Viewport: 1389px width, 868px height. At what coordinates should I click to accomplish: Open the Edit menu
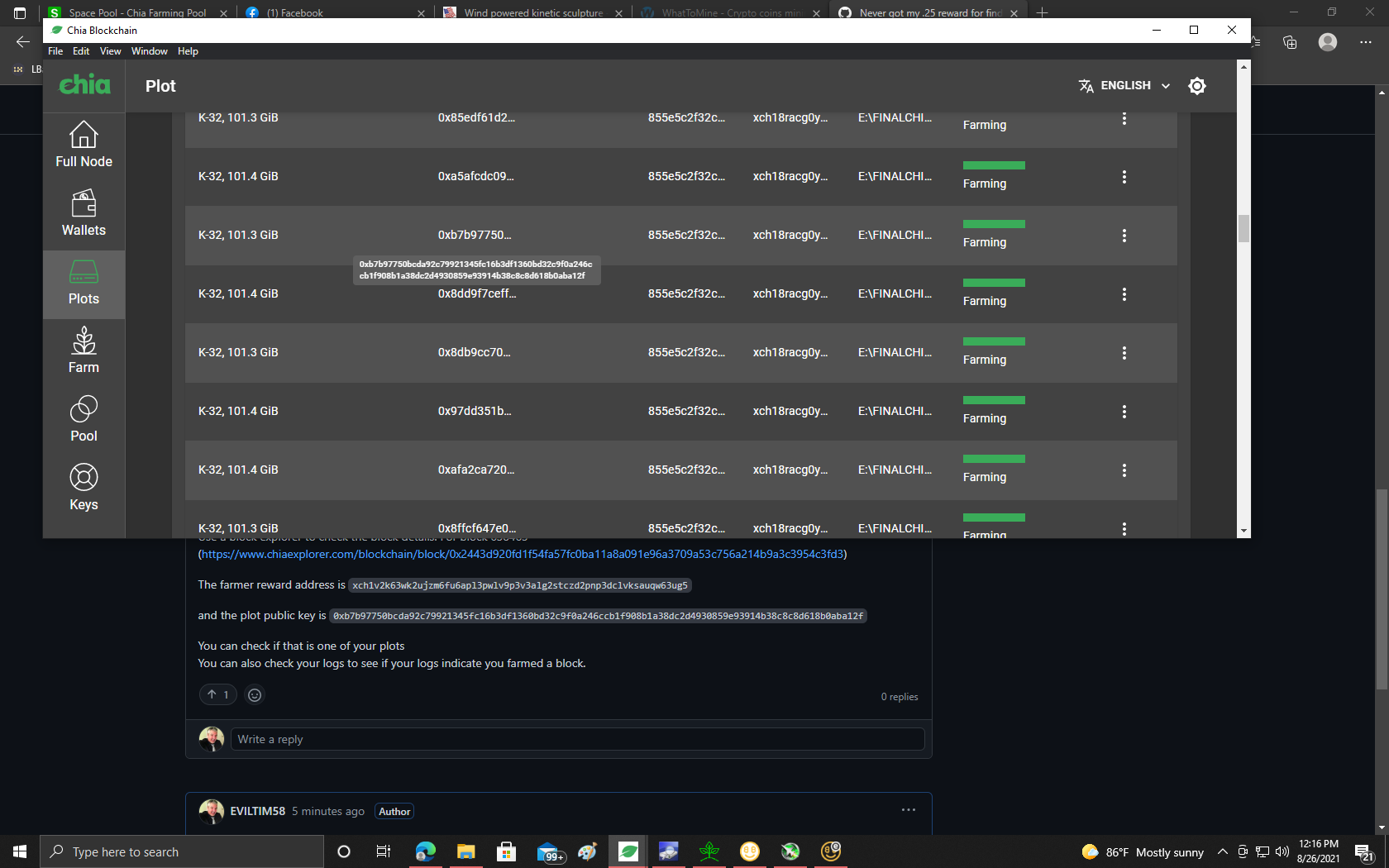coord(81,51)
